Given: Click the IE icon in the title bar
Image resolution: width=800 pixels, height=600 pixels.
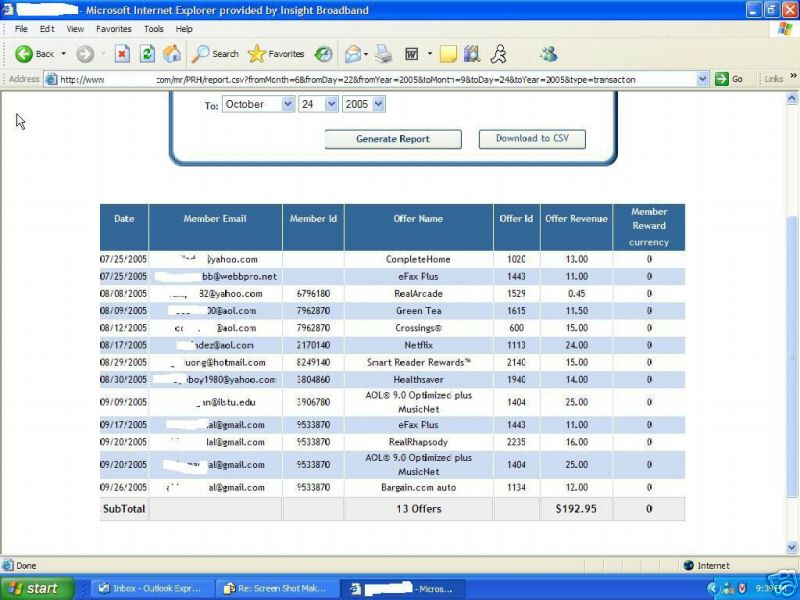Looking at the screenshot, I should coord(8,10).
